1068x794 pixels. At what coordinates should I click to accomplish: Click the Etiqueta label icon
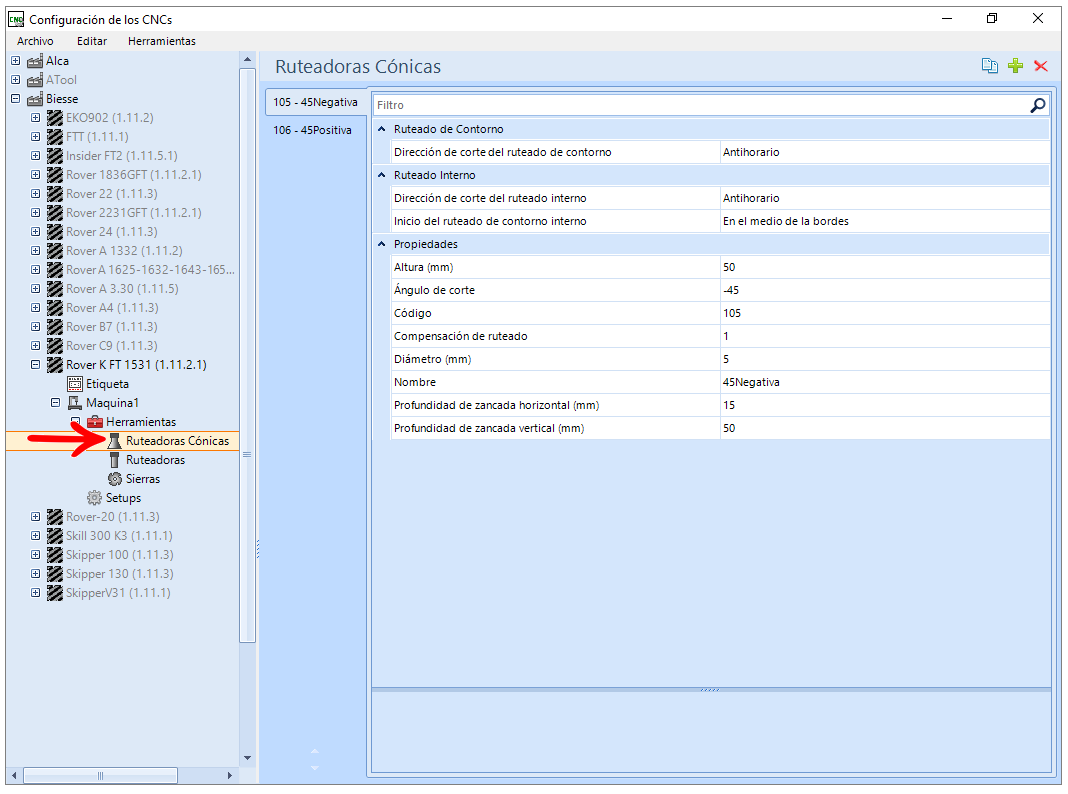[x=75, y=384]
